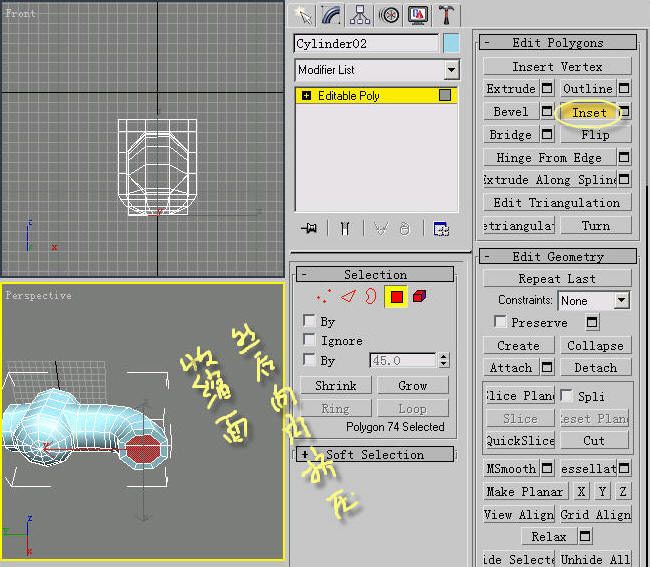Image resolution: width=650 pixels, height=567 pixels.
Task: Click the Grow selection button
Action: [x=413, y=385]
